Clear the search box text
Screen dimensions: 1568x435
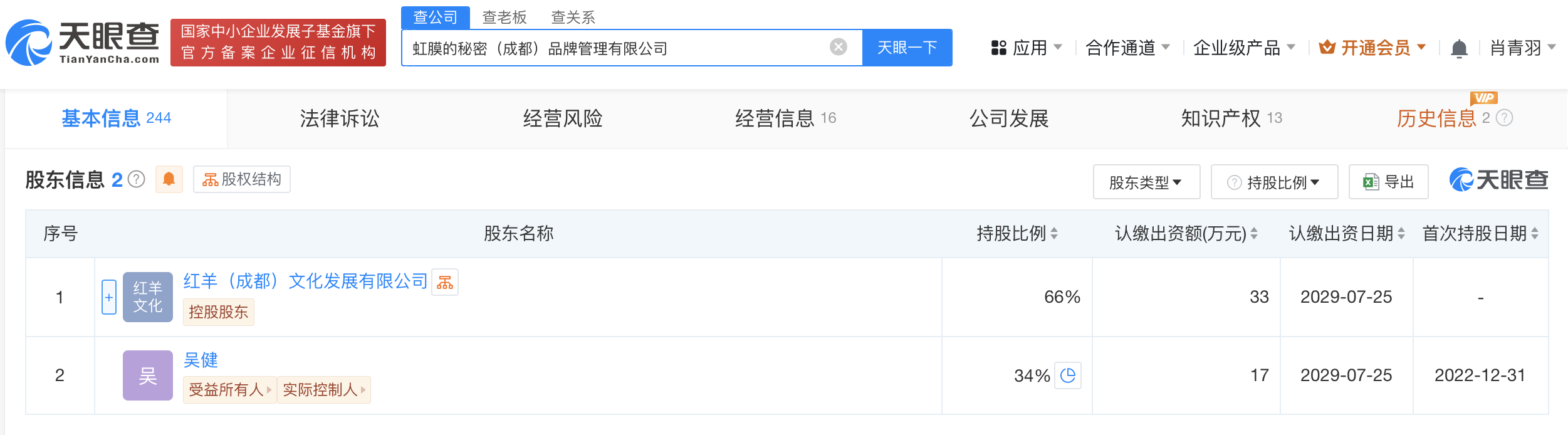(838, 47)
